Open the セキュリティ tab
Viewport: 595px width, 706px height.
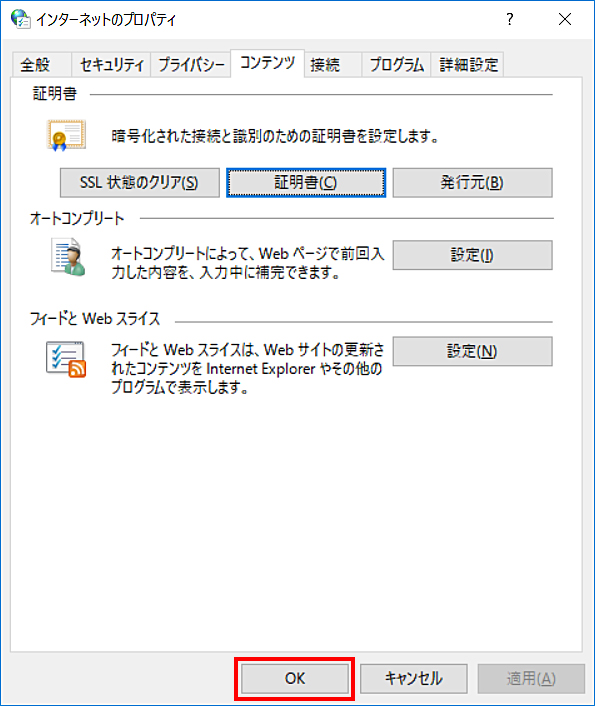[111, 65]
